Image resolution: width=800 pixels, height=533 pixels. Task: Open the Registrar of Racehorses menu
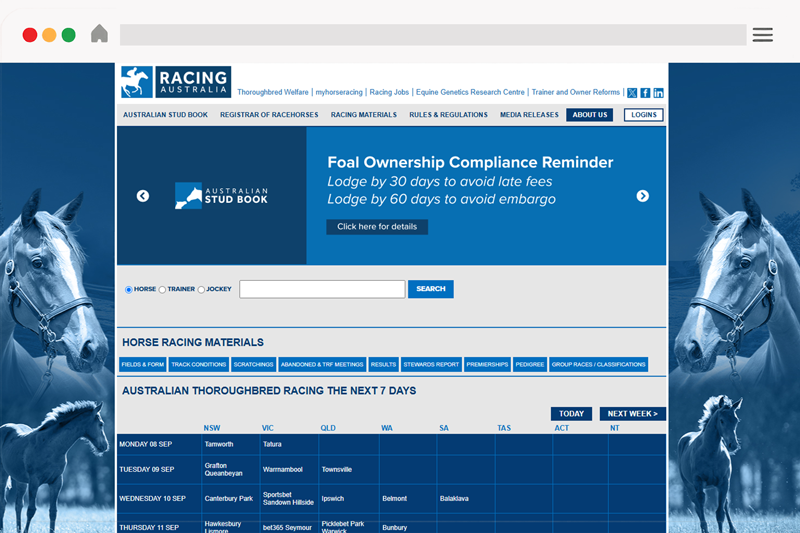(x=269, y=115)
